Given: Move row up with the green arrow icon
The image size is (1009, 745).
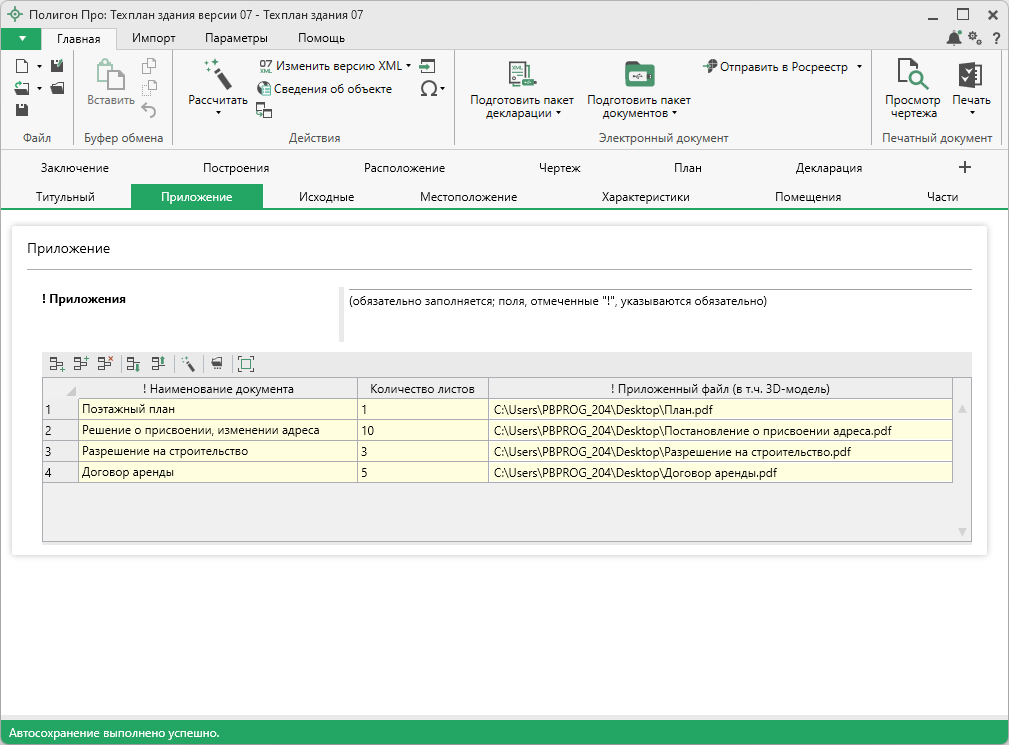Looking at the screenshot, I should pyautogui.click(x=158, y=365).
